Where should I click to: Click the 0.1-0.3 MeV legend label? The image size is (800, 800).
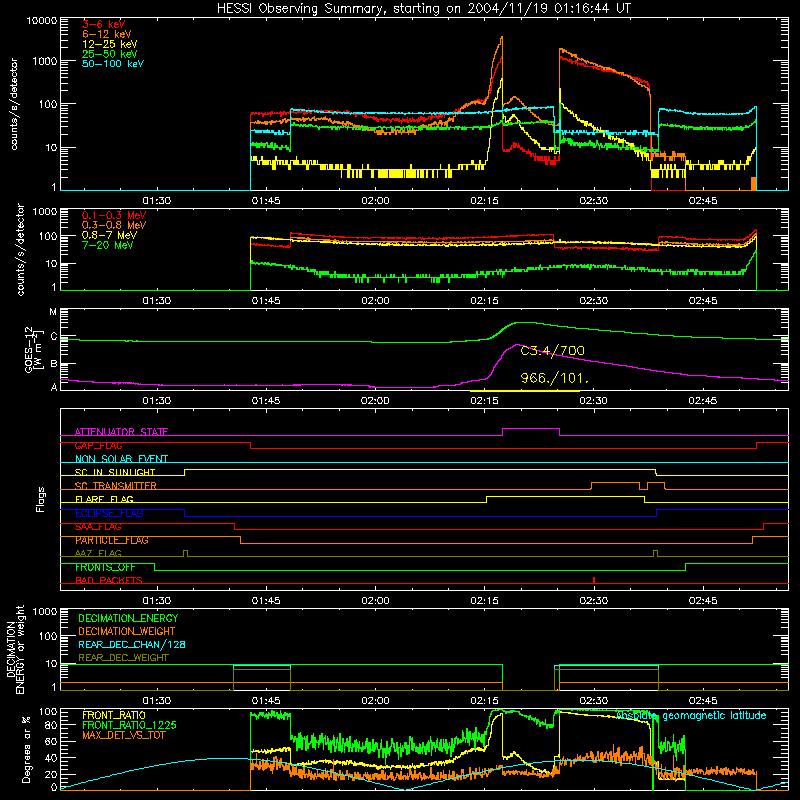click(114, 215)
